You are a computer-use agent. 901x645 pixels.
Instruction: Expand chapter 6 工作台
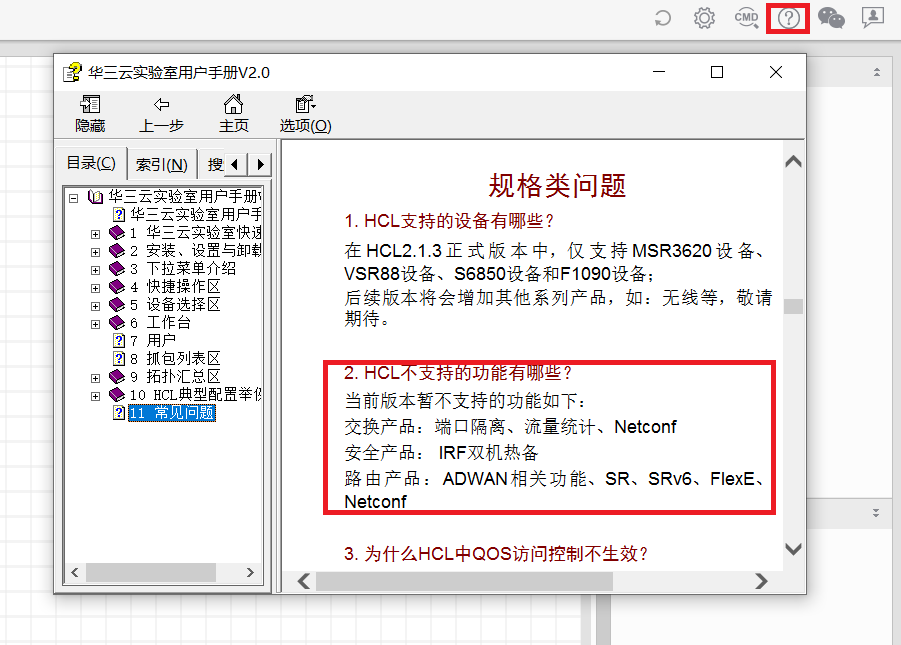(95, 324)
